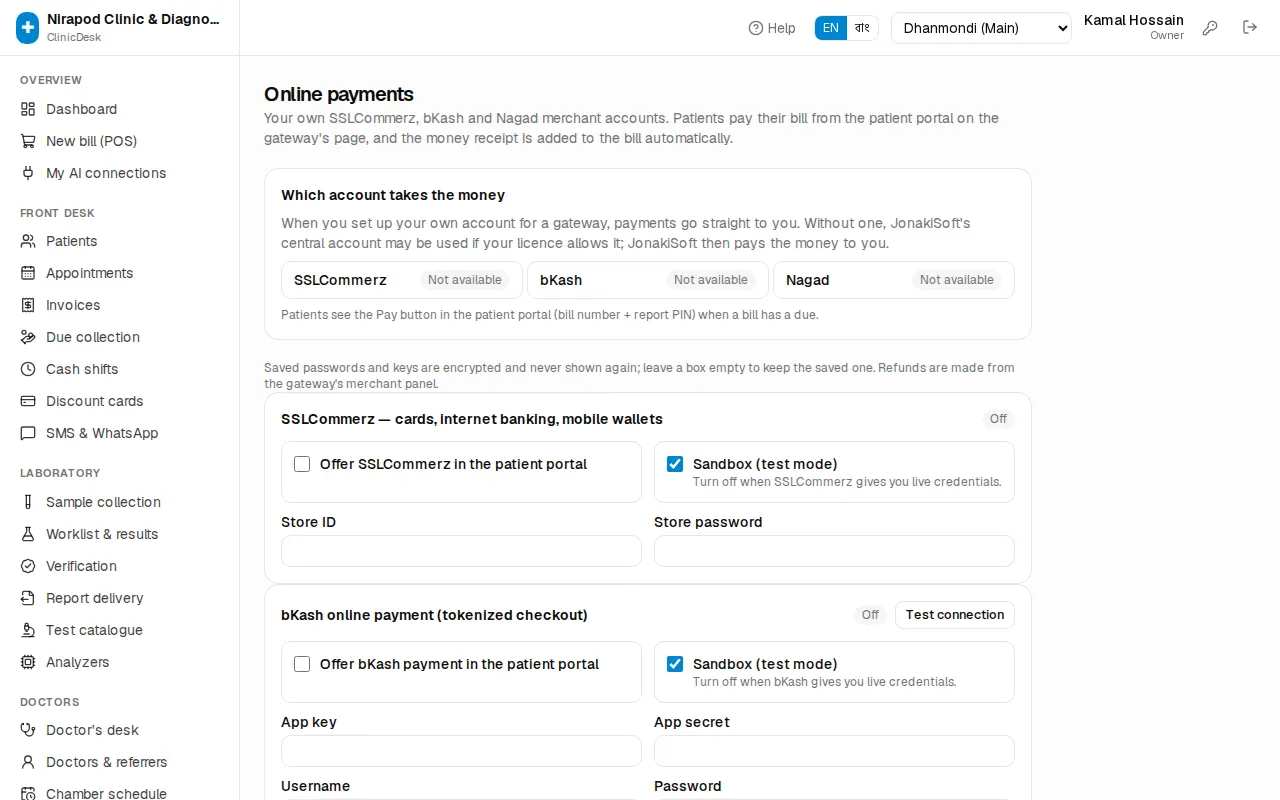Click the Kamal Hossain user name
Viewport: 1280px width, 800px height.
1134,20
